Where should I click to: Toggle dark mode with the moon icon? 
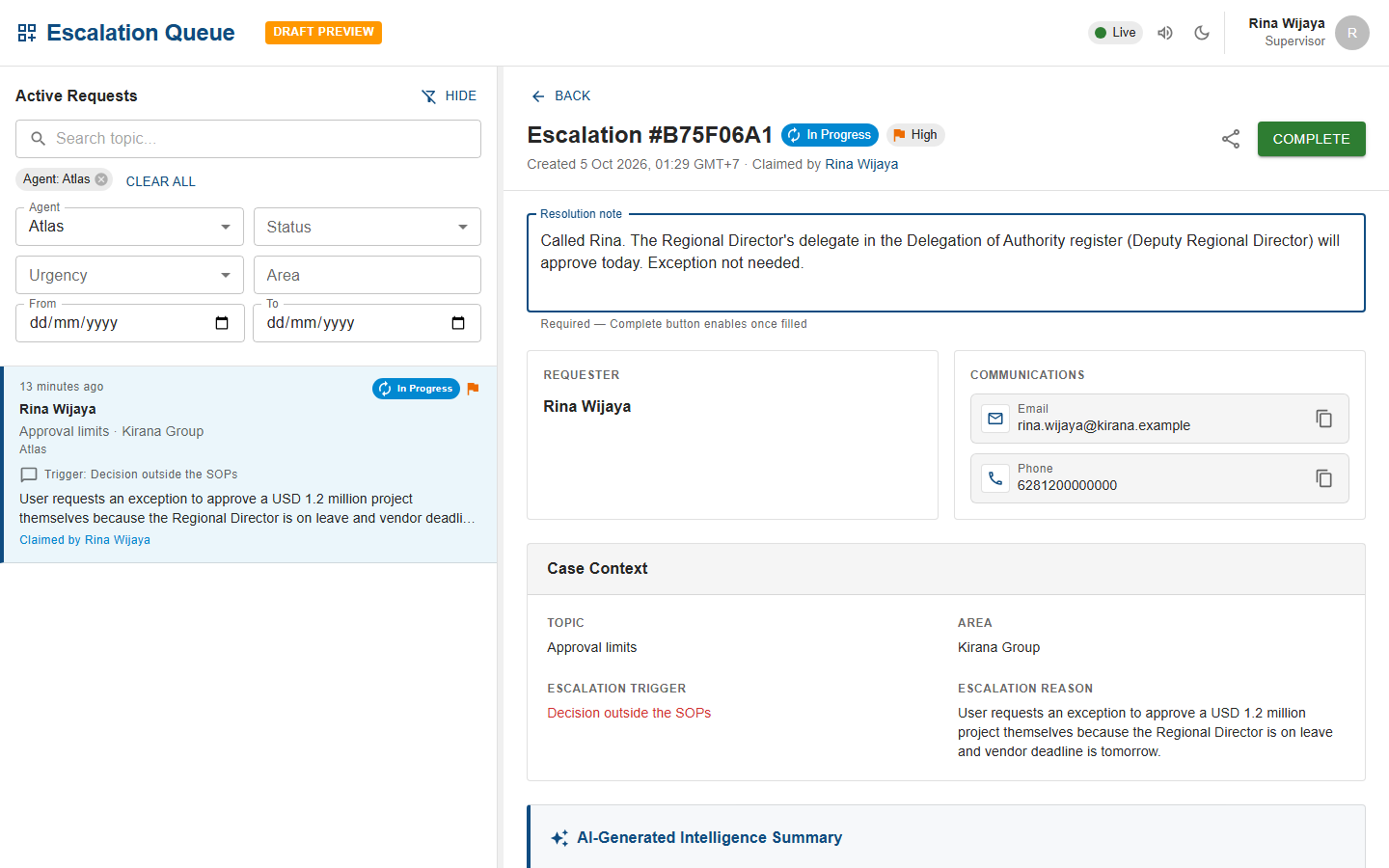click(1202, 33)
